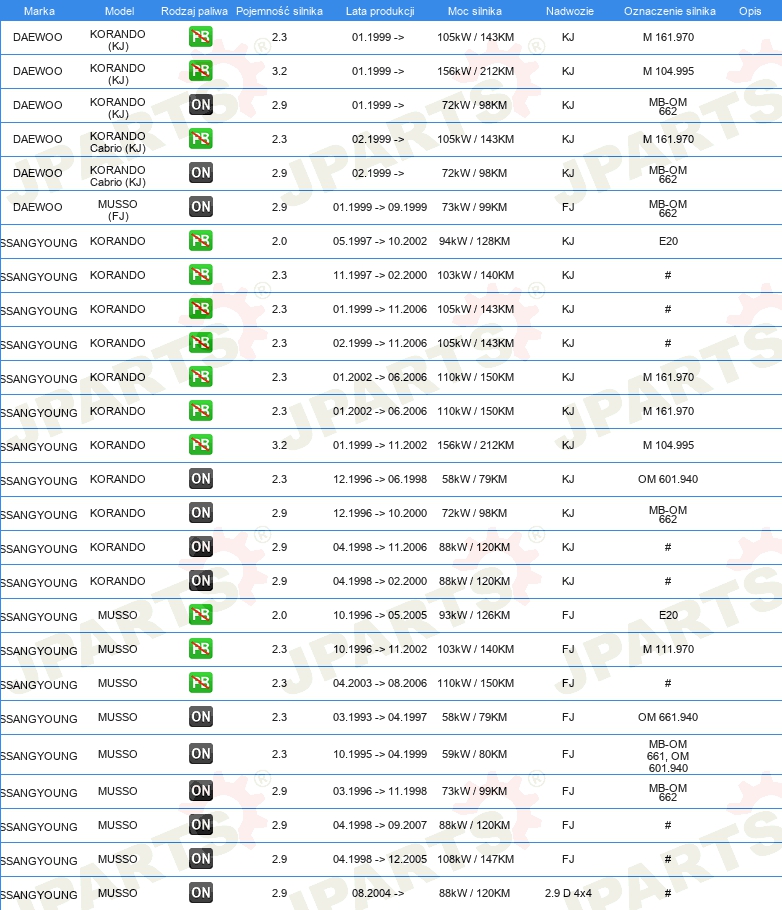782x910 pixels.
Task: Click petrol icon for Korando 01.1999 -> 11.2006
Action: pyautogui.click(x=201, y=309)
